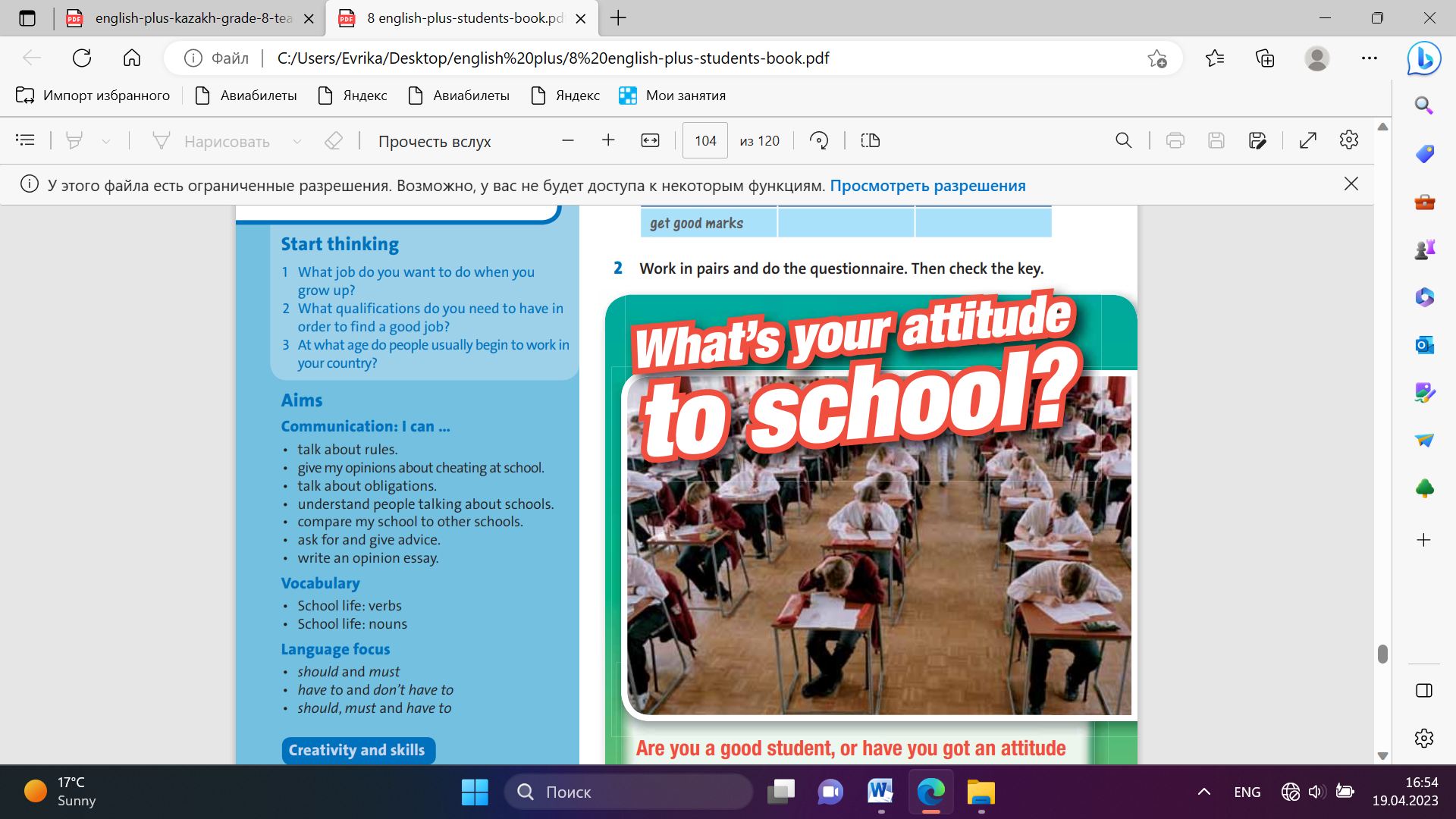Click the rotate page icon in PDF toolbar
This screenshot has height=819, width=1456.
pos(819,140)
